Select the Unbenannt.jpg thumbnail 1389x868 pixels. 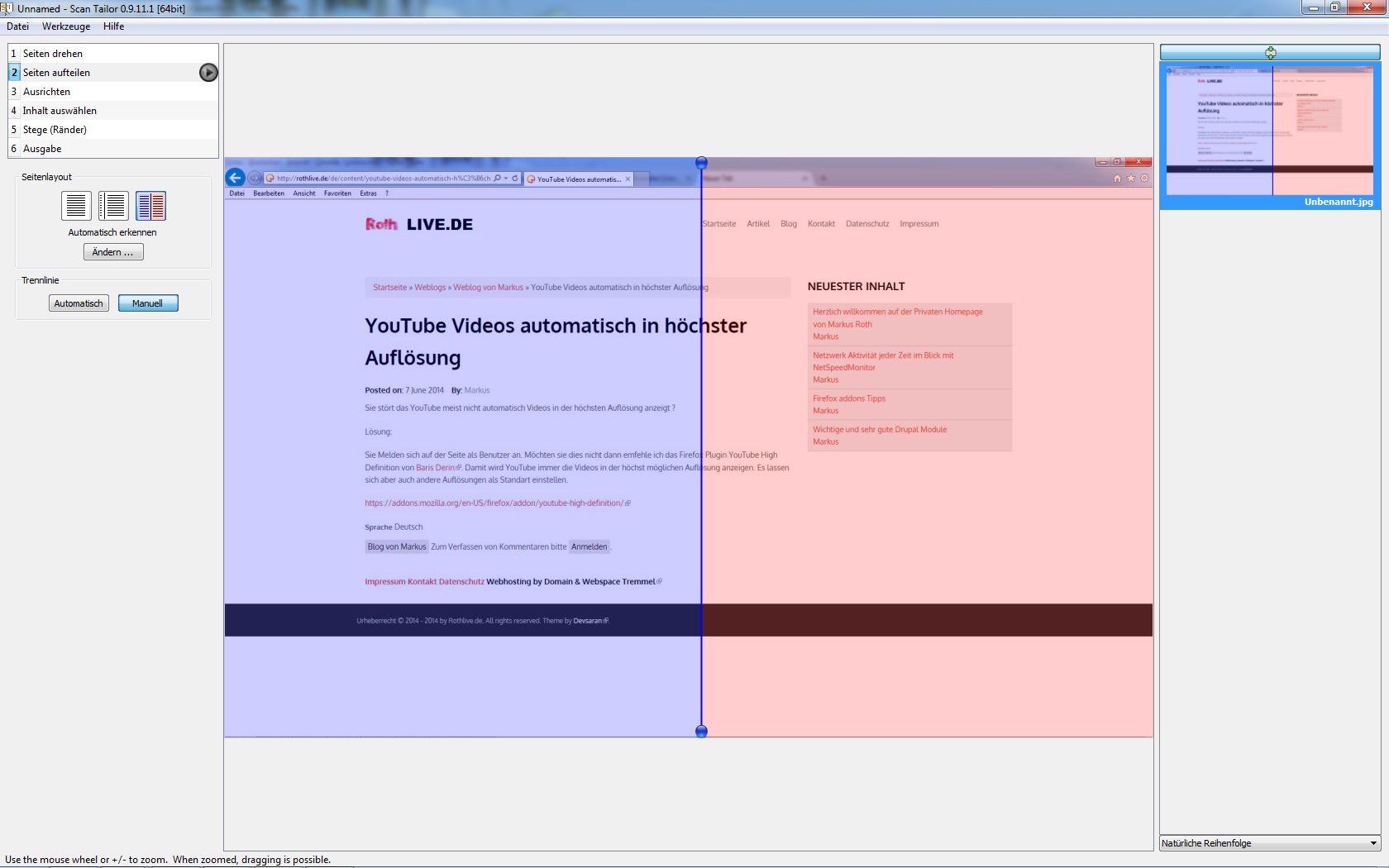point(1270,135)
